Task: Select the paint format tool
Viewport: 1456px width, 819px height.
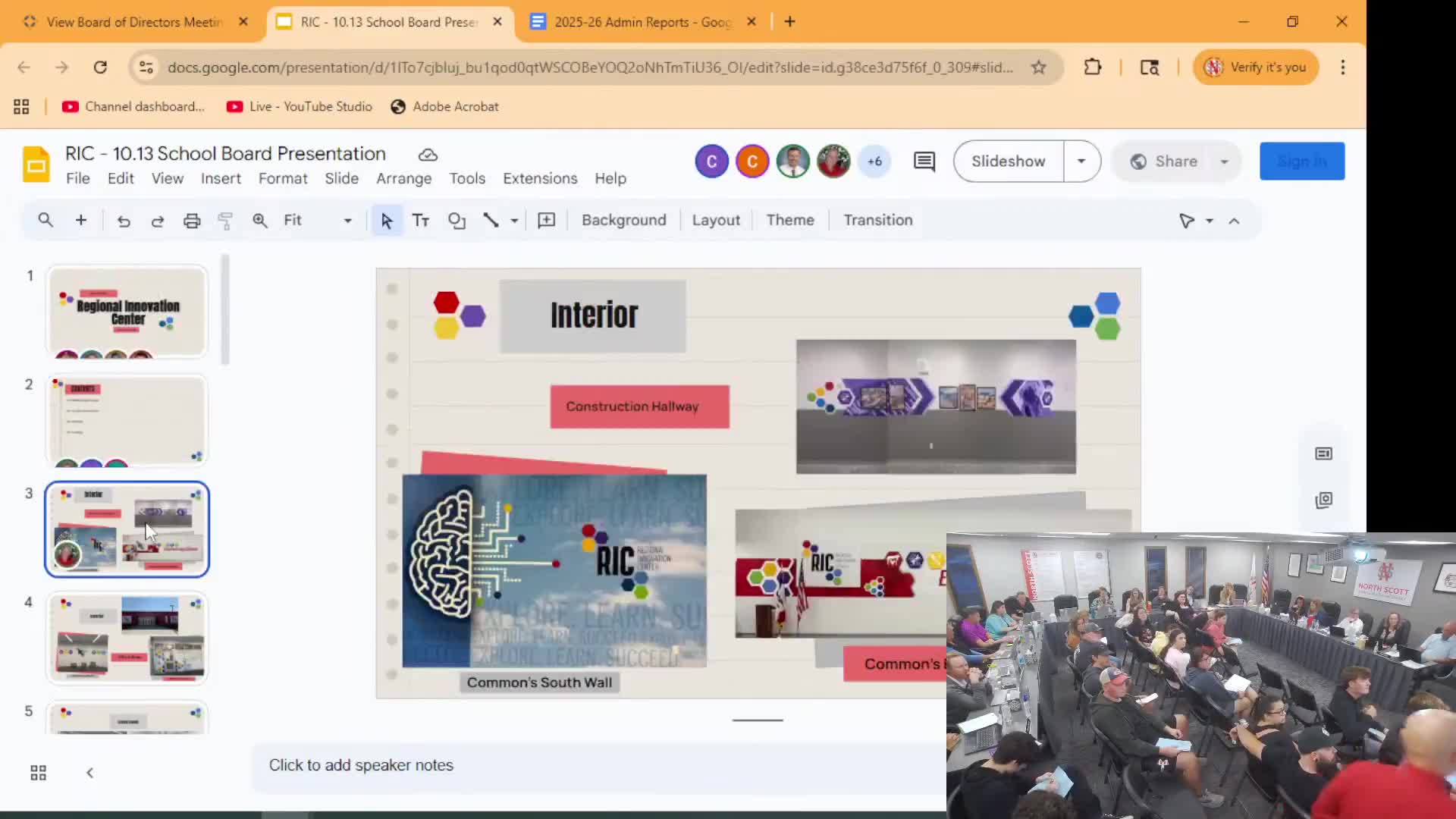Action: 225,221
